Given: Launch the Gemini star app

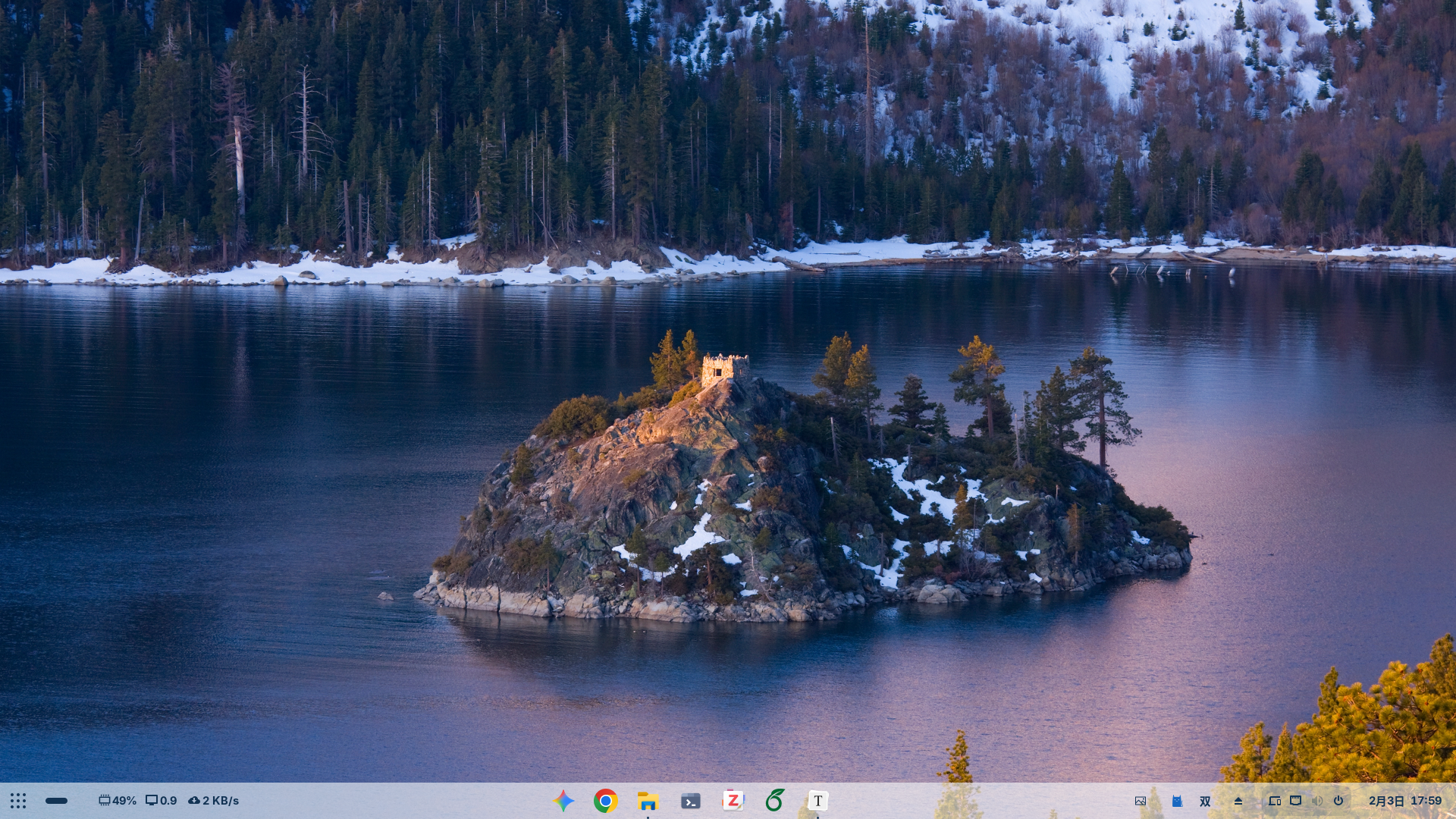Looking at the screenshot, I should pyautogui.click(x=563, y=801).
